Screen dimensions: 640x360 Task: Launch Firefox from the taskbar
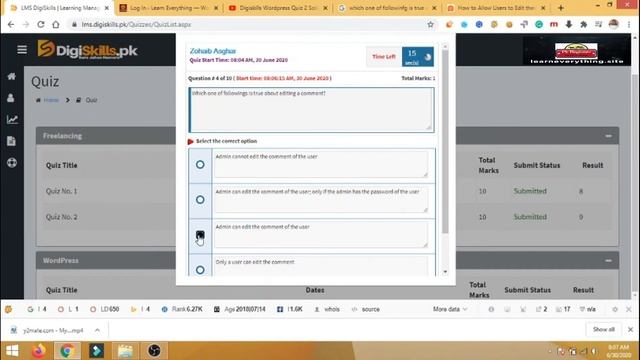tap(39, 351)
